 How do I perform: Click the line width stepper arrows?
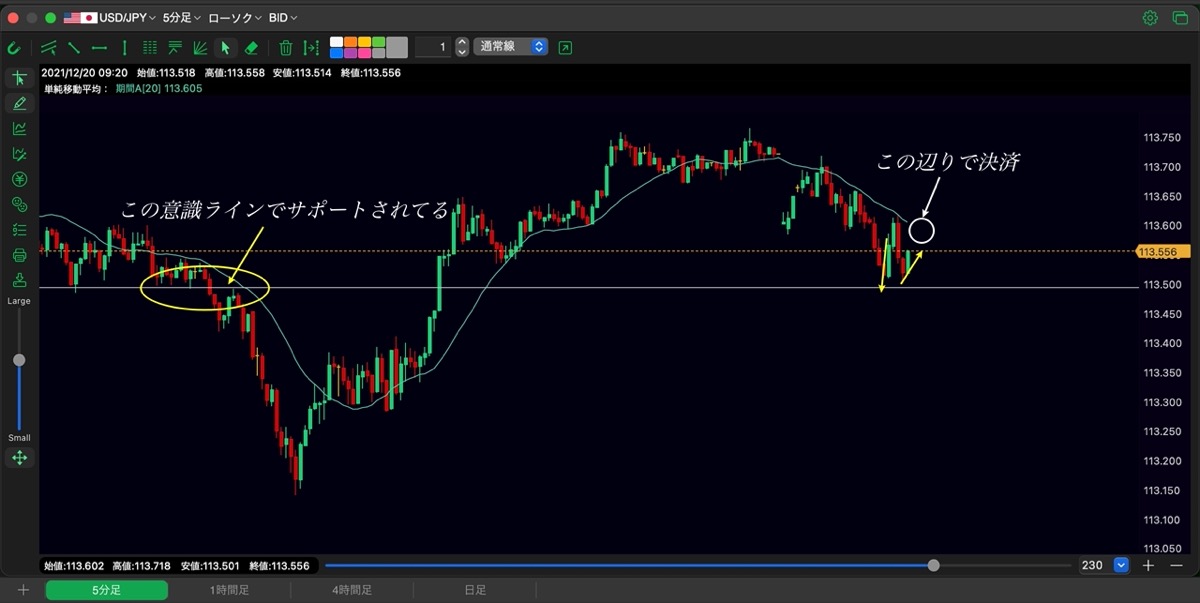click(x=461, y=47)
